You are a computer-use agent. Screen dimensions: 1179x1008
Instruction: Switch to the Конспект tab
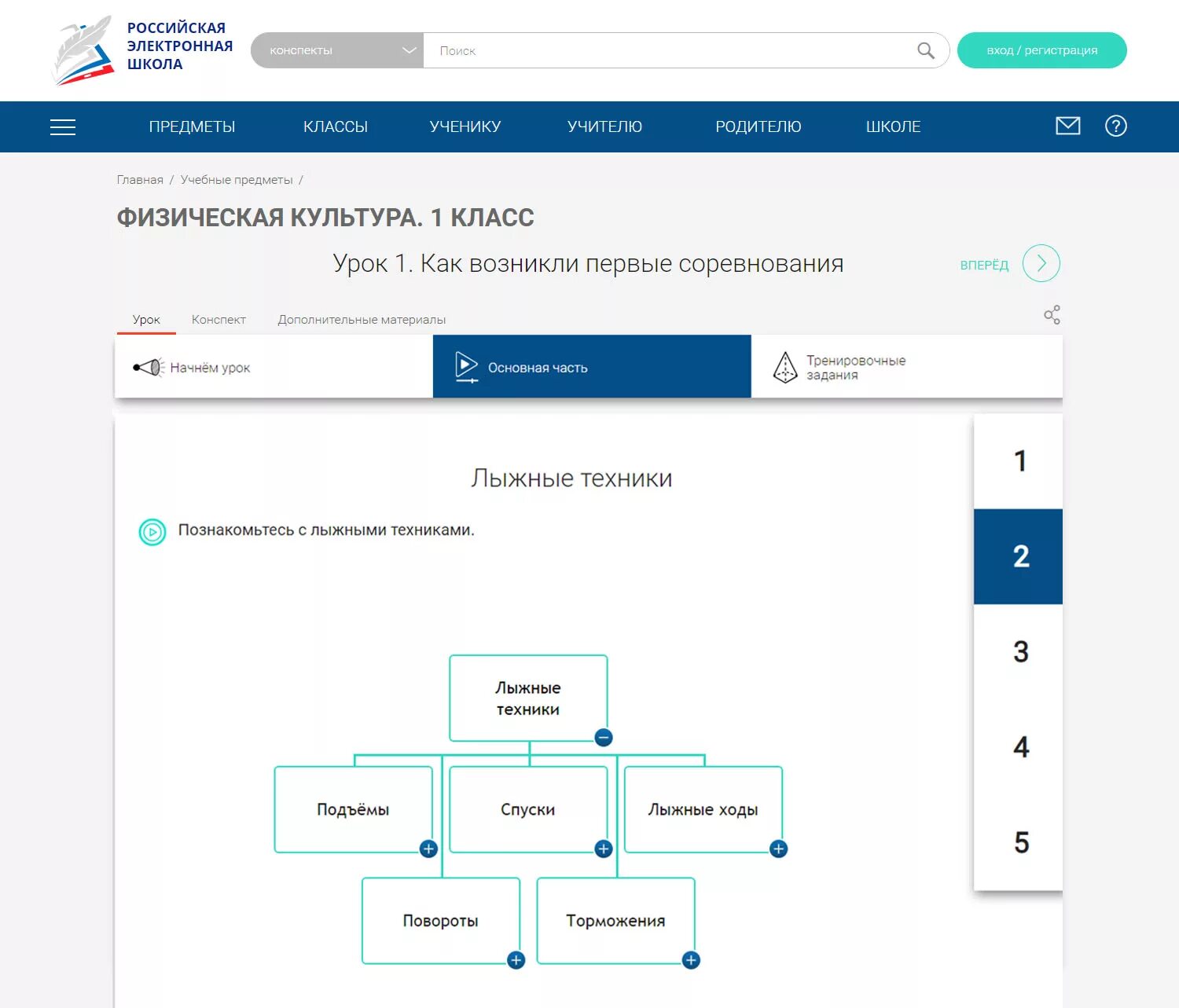[x=219, y=320]
